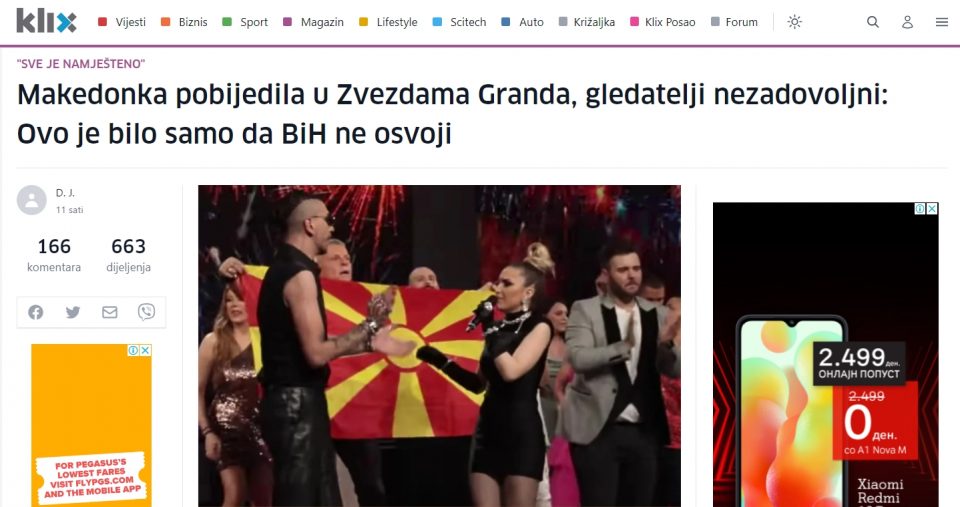The height and width of the screenshot is (507, 960).
Task: Open the user account icon
Action: 907,22
